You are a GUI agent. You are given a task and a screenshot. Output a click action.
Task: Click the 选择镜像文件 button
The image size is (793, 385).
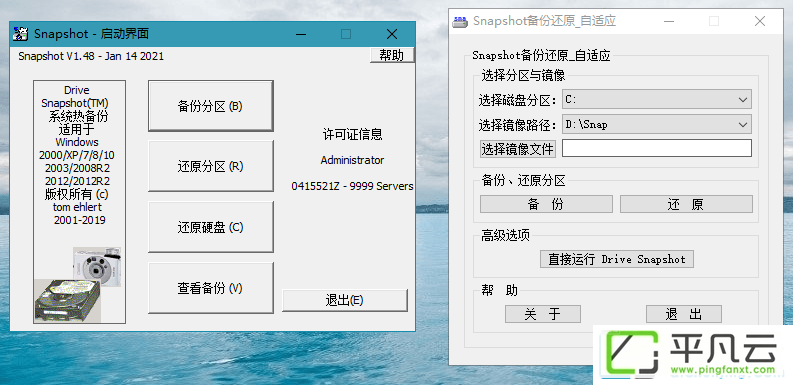(x=518, y=149)
